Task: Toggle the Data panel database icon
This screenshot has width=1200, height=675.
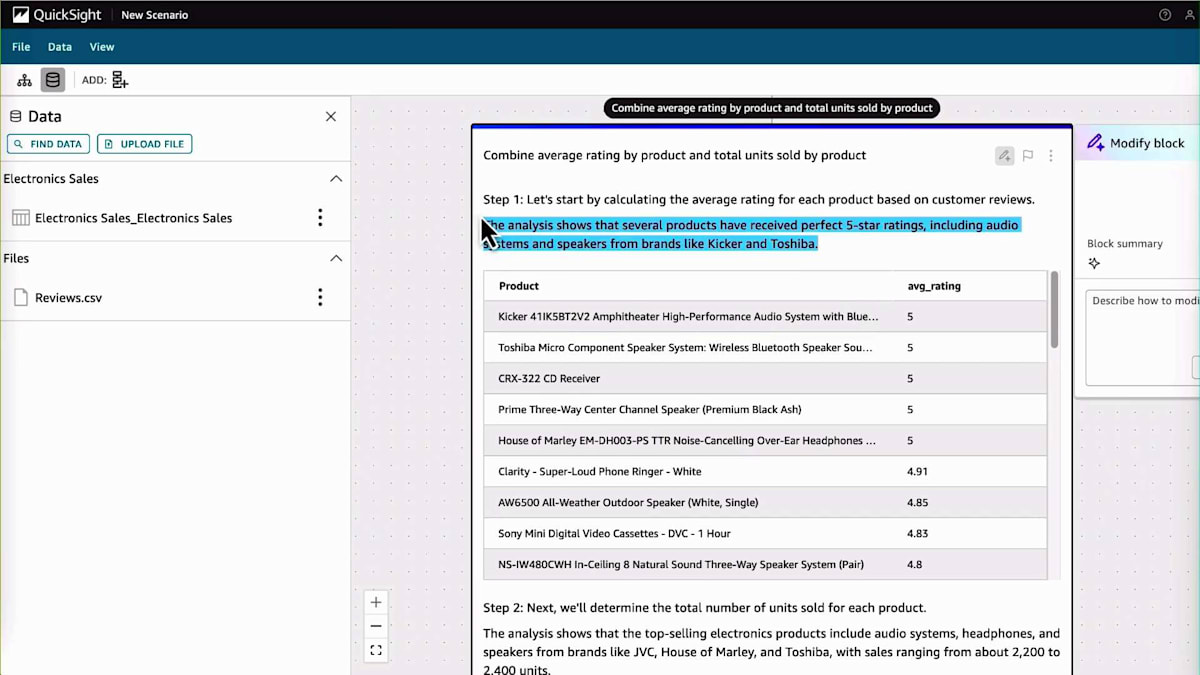Action: [x=53, y=80]
